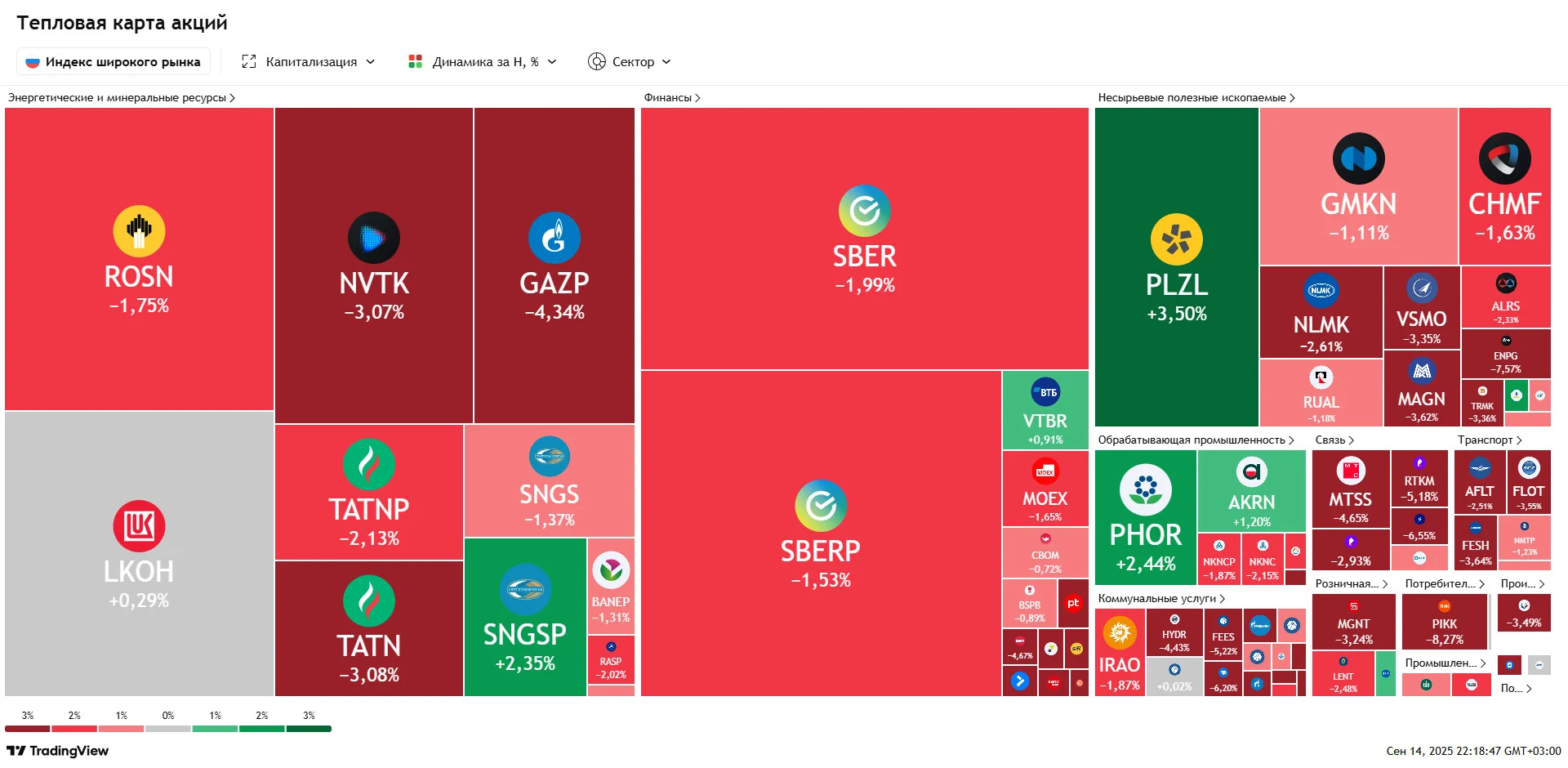Open the LENT −2,48% tile
Screen dimensions: 1568x768
[x=1343, y=674]
